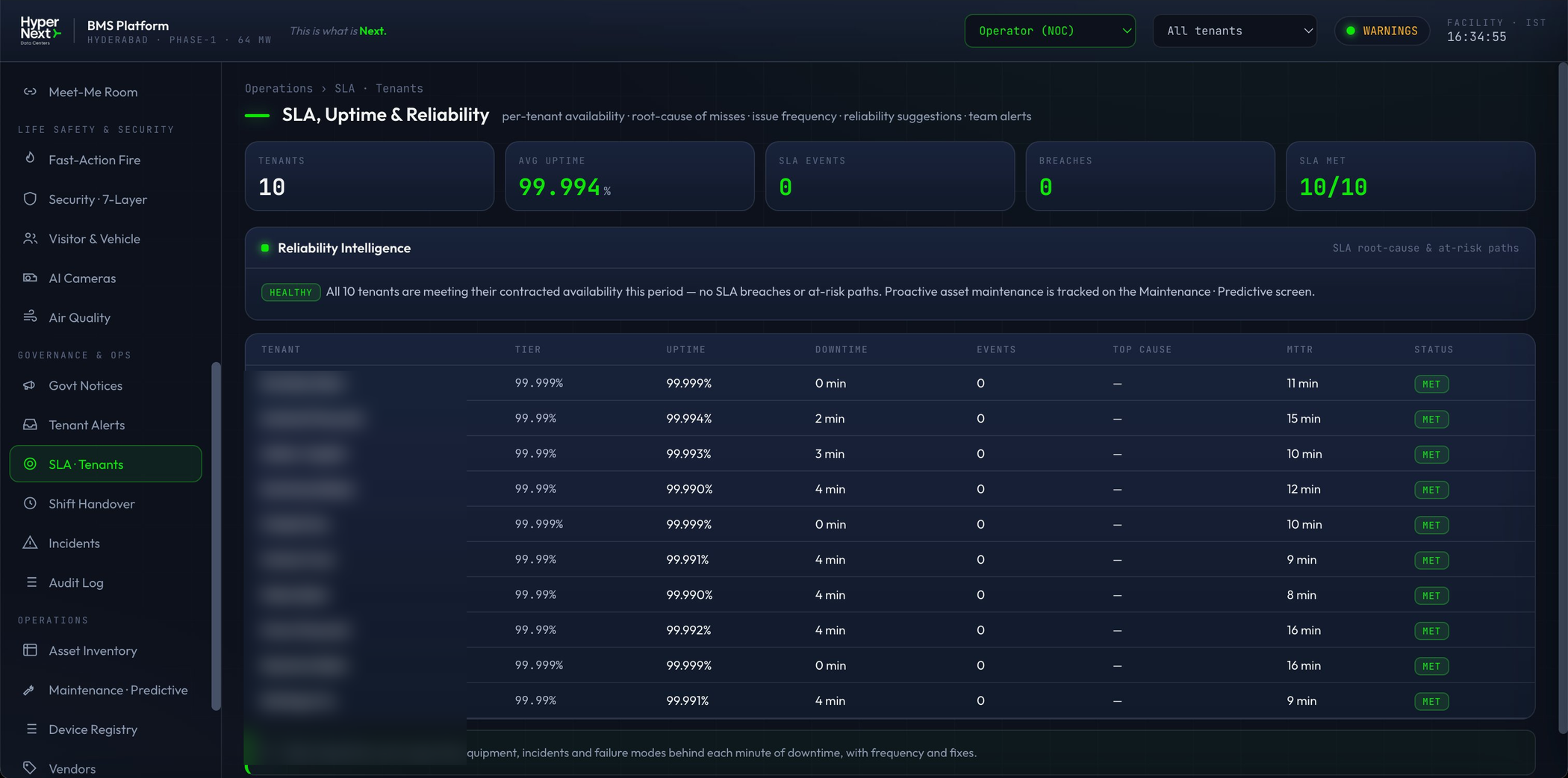The height and width of the screenshot is (778, 1568).
Task: Click MET badge in 8 min MTTR row
Action: [1431, 595]
